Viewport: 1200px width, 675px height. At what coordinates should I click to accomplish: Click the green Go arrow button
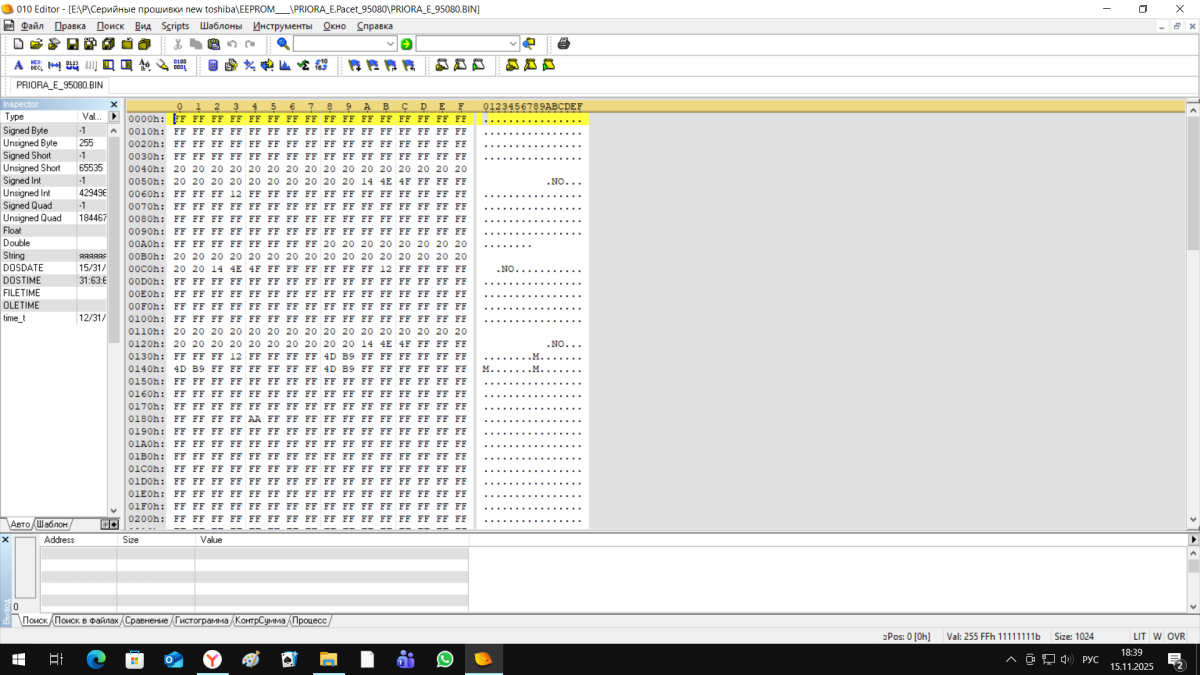click(406, 44)
